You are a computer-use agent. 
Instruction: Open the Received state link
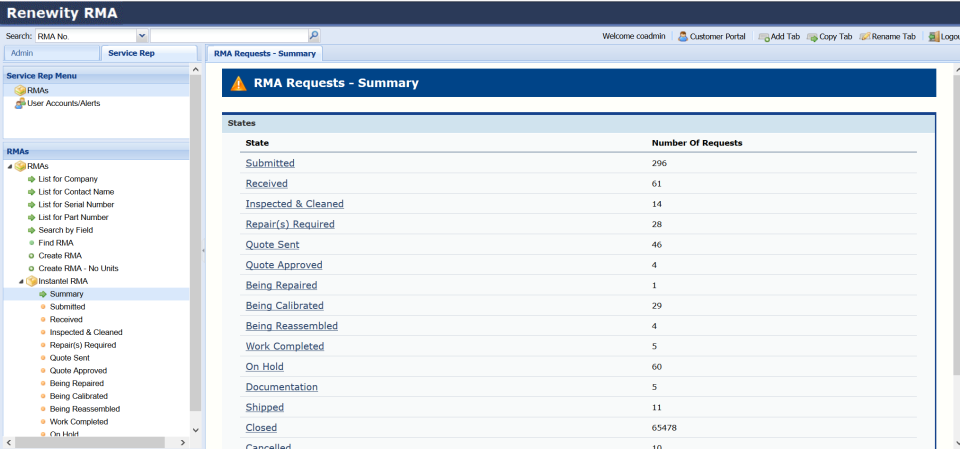point(266,184)
